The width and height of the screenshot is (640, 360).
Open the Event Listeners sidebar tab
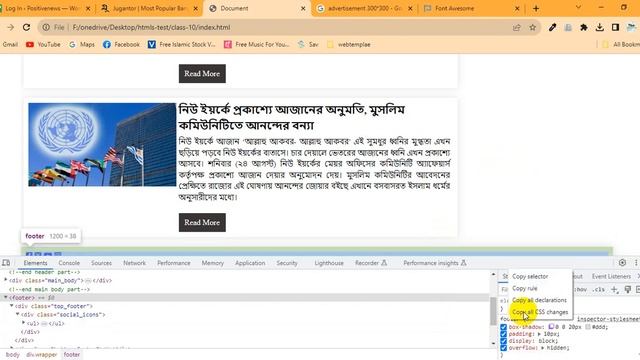pyautogui.click(x=611, y=276)
